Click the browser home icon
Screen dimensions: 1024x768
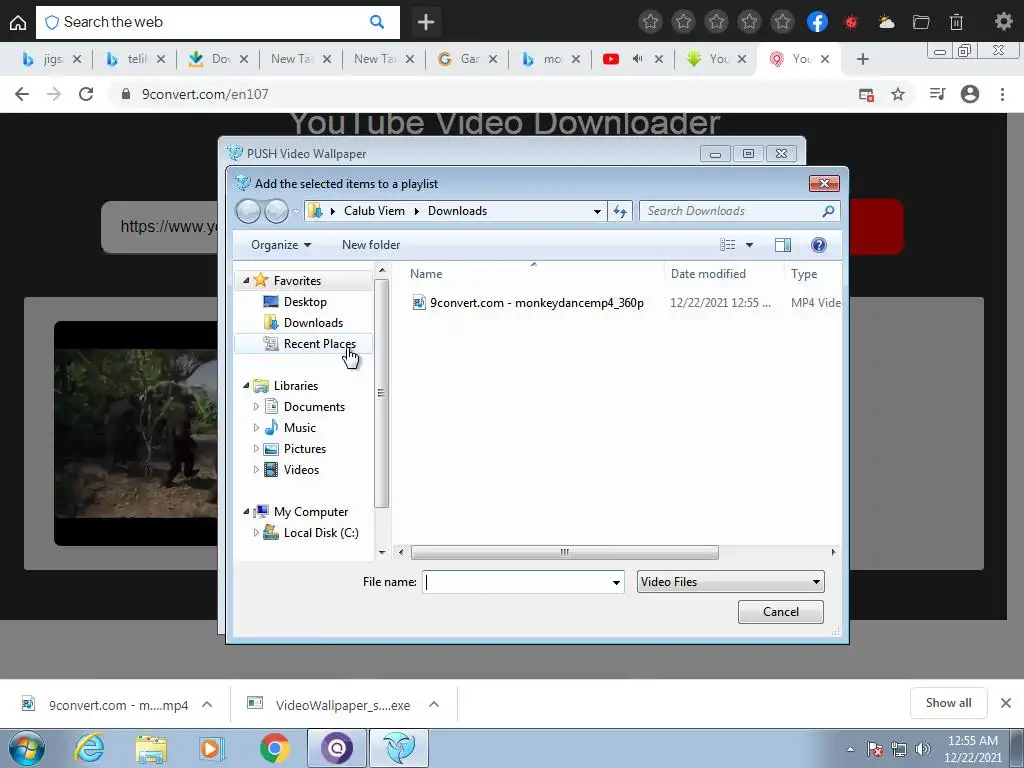pyautogui.click(x=18, y=22)
